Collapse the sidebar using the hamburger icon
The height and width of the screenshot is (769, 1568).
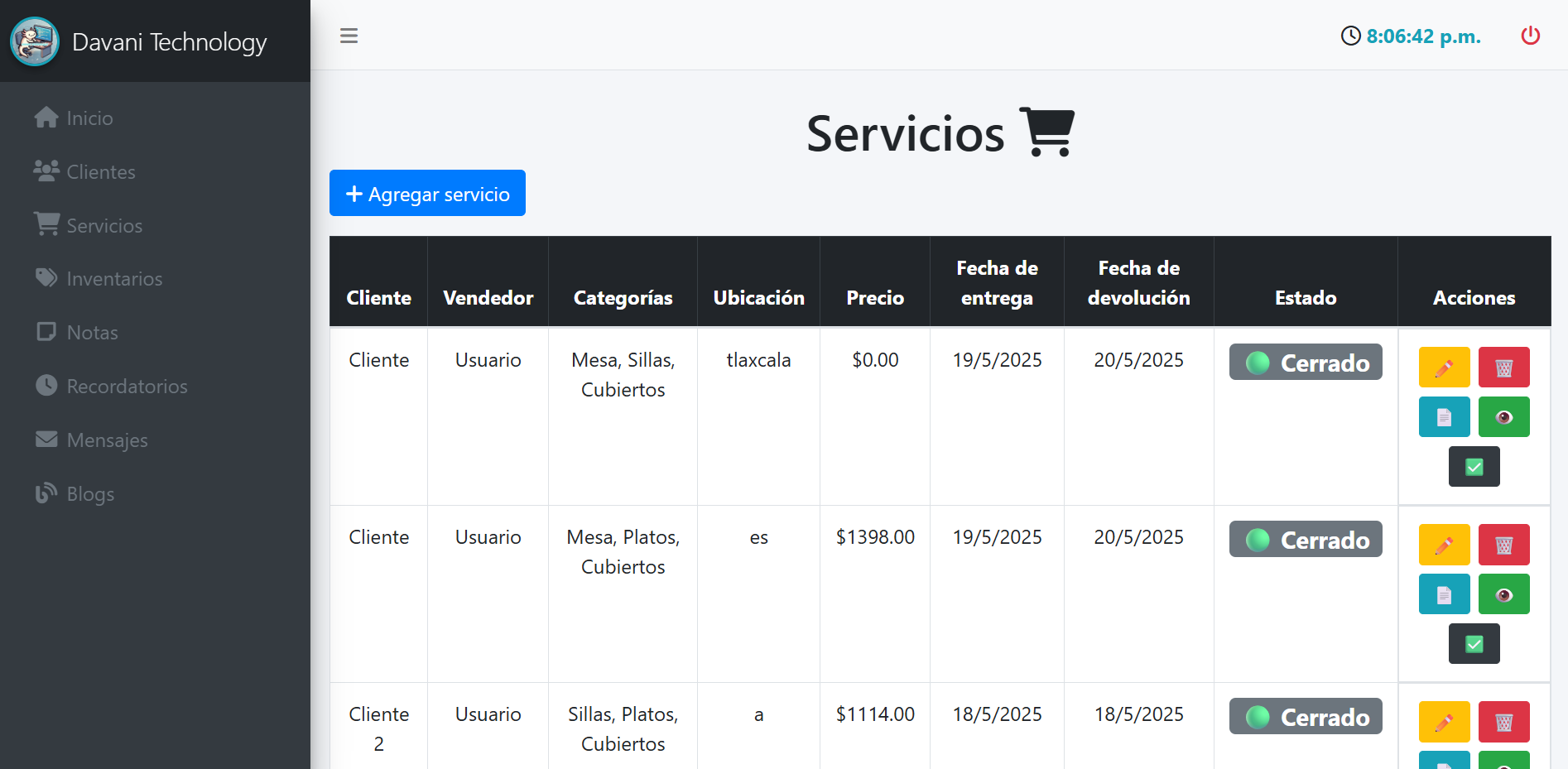[x=349, y=36]
